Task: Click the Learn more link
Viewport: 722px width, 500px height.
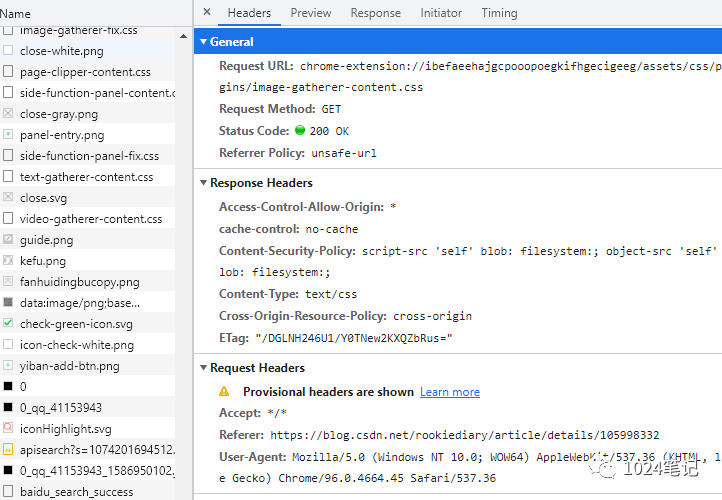Action: pos(449,392)
